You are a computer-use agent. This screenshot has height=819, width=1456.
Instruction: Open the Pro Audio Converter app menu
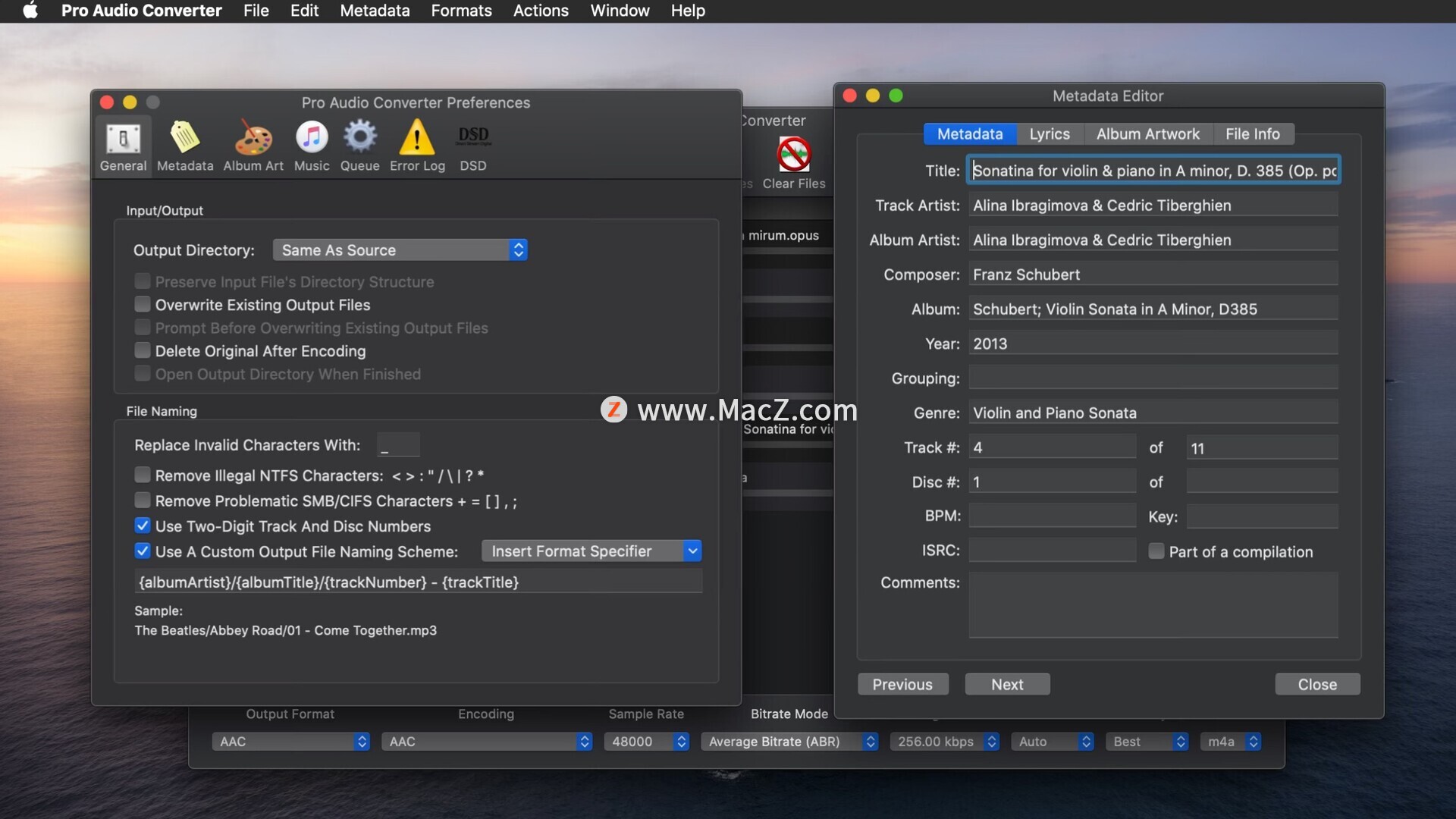click(x=141, y=11)
